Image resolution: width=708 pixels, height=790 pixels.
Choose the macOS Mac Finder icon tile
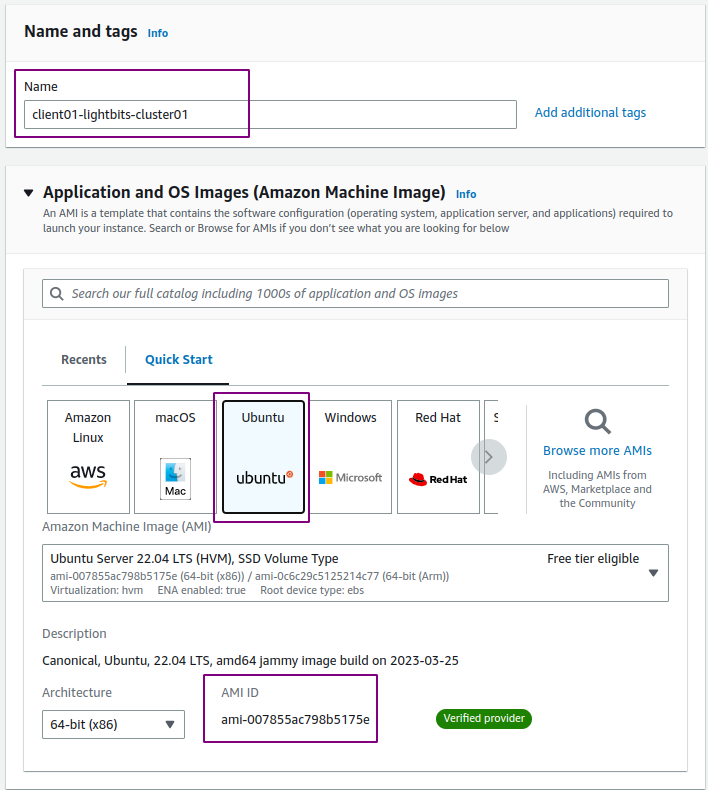point(175,457)
